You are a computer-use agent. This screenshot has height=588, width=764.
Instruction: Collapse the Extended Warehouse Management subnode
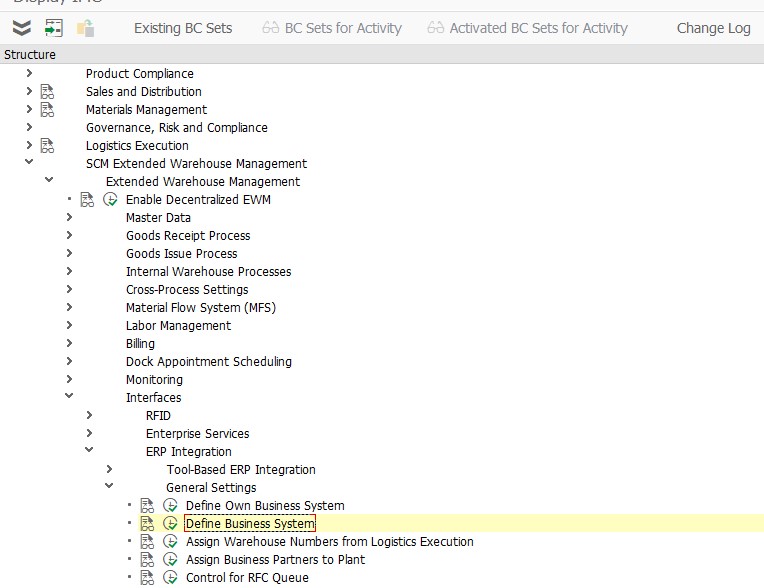pyautogui.click(x=49, y=180)
